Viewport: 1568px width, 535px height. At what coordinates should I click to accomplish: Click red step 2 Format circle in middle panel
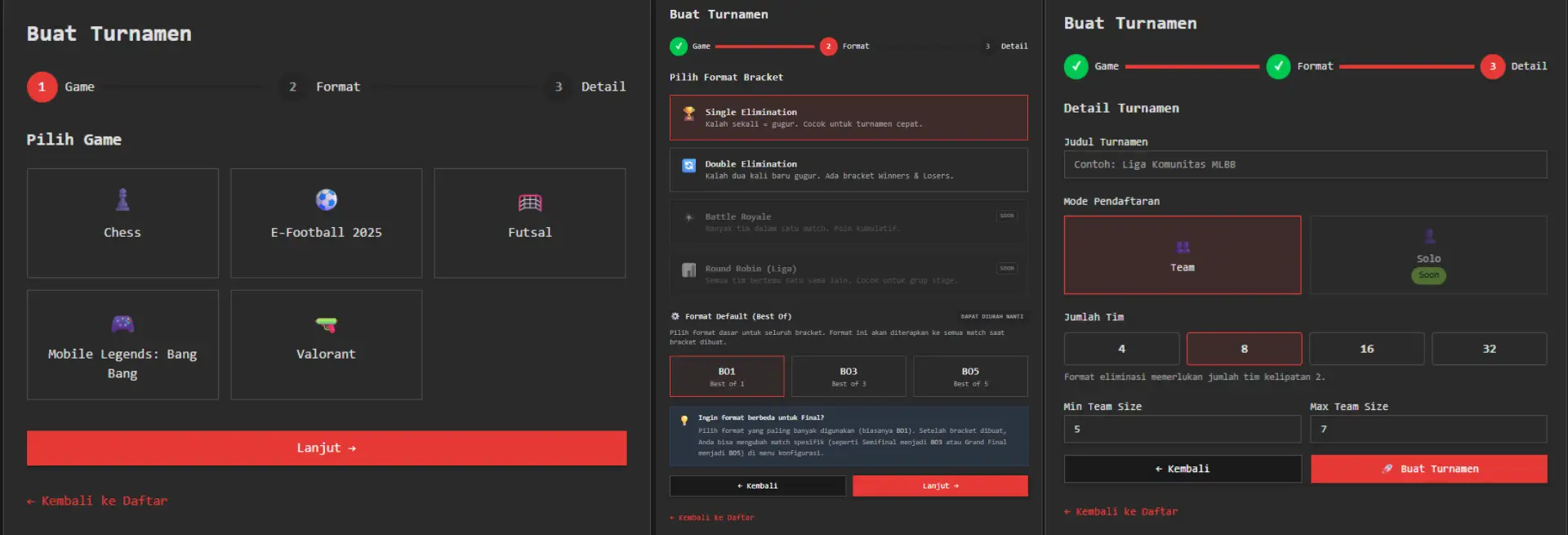828,47
